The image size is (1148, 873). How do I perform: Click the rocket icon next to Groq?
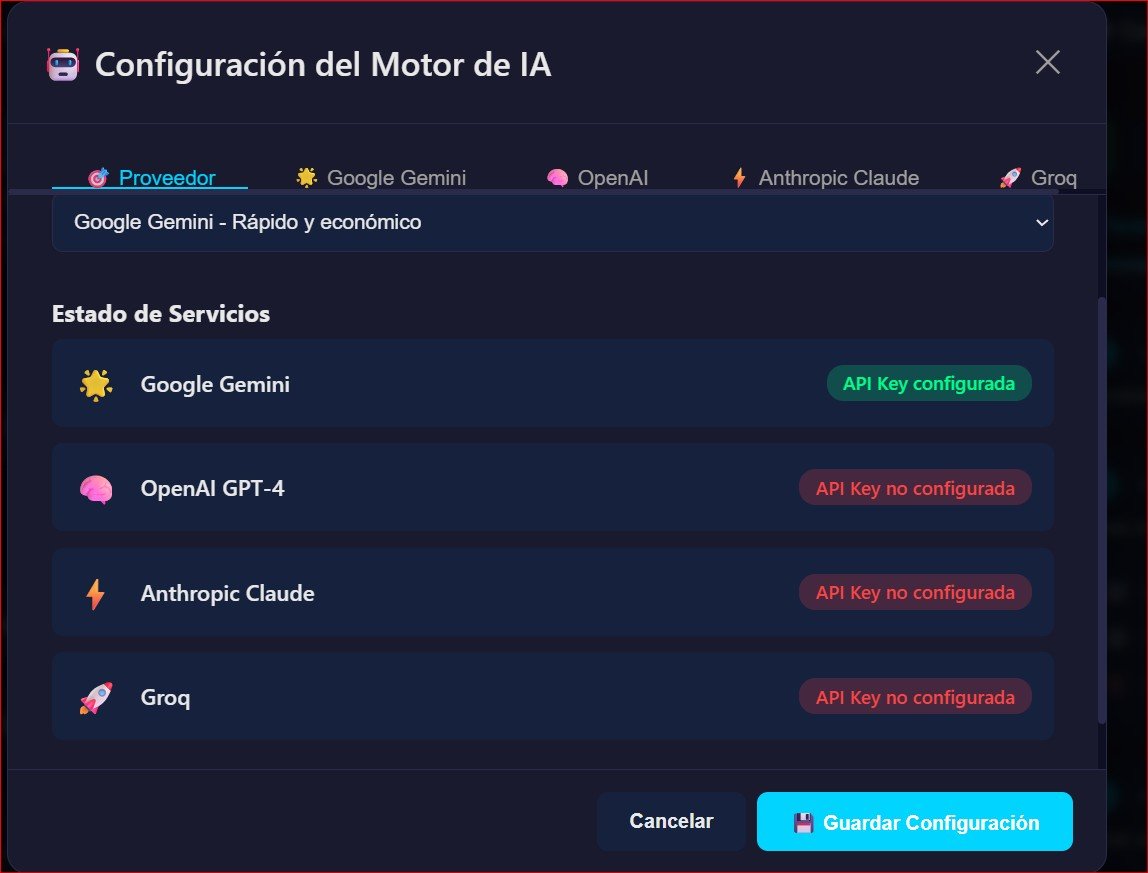tap(95, 697)
